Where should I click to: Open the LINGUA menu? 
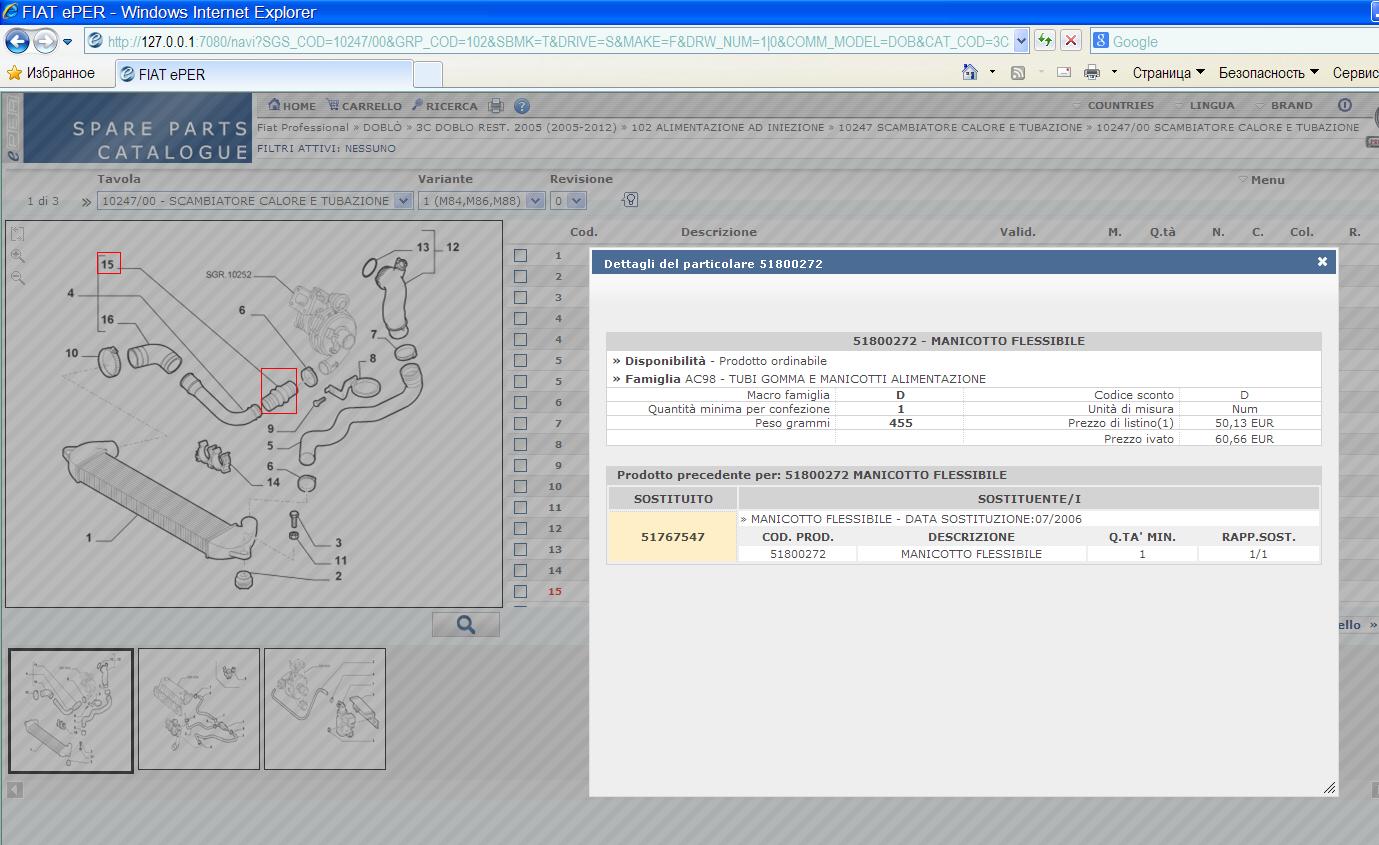tap(1211, 105)
